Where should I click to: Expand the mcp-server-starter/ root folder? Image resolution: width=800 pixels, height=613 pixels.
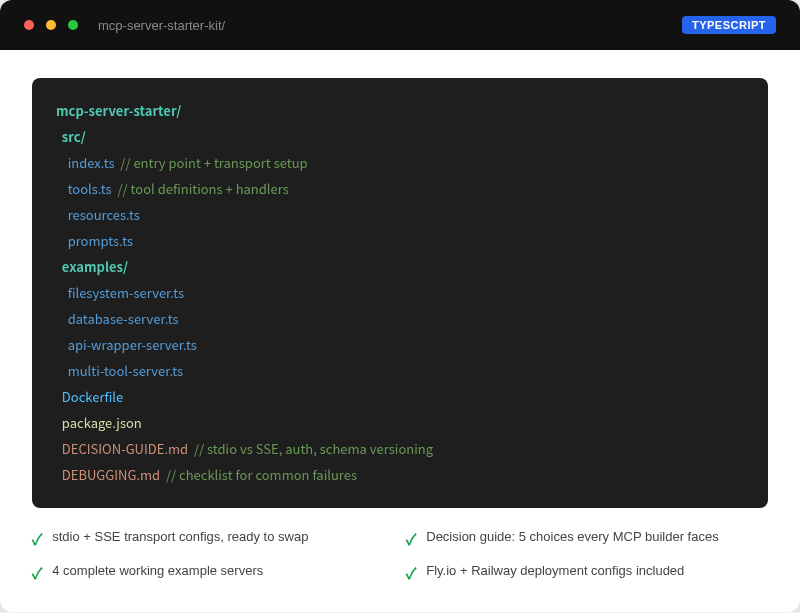pos(119,111)
